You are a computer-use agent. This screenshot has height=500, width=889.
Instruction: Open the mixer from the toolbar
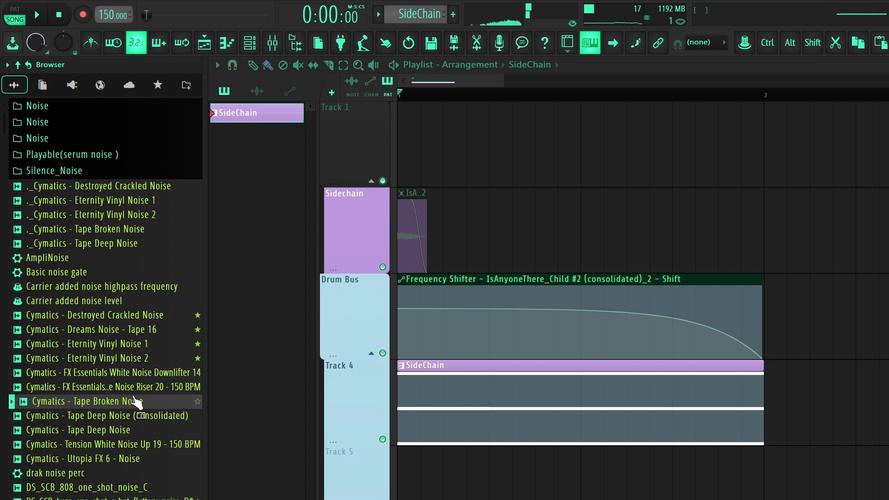[x=273, y=43]
